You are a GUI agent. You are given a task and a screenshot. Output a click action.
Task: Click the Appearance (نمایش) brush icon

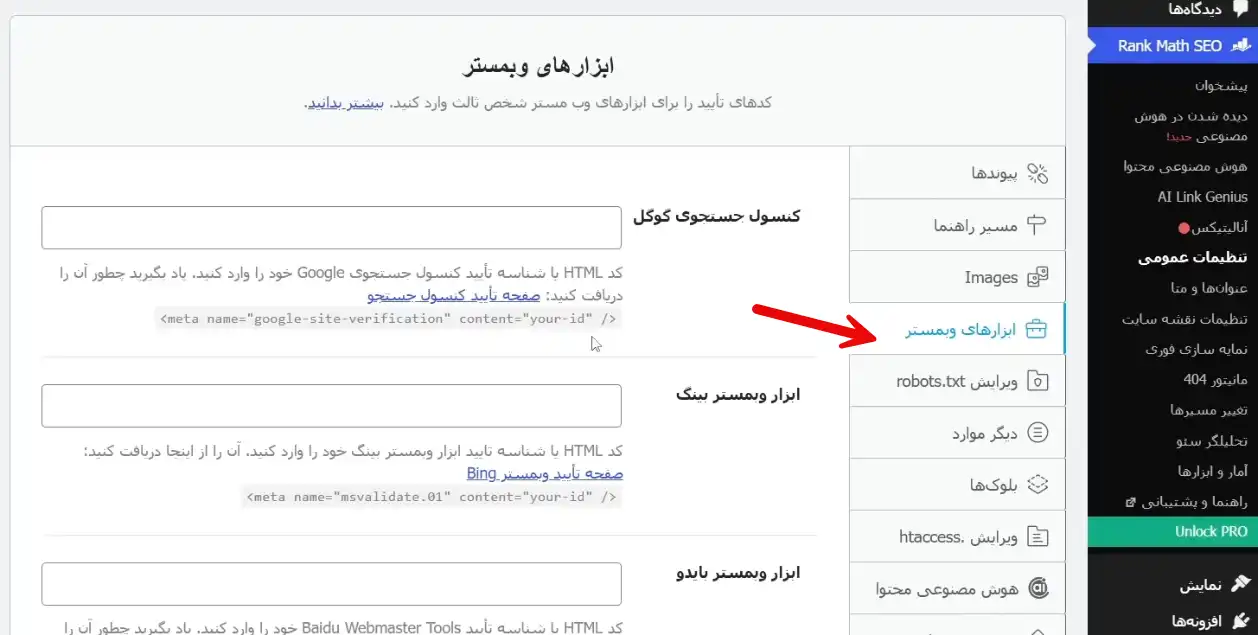click(1240, 583)
